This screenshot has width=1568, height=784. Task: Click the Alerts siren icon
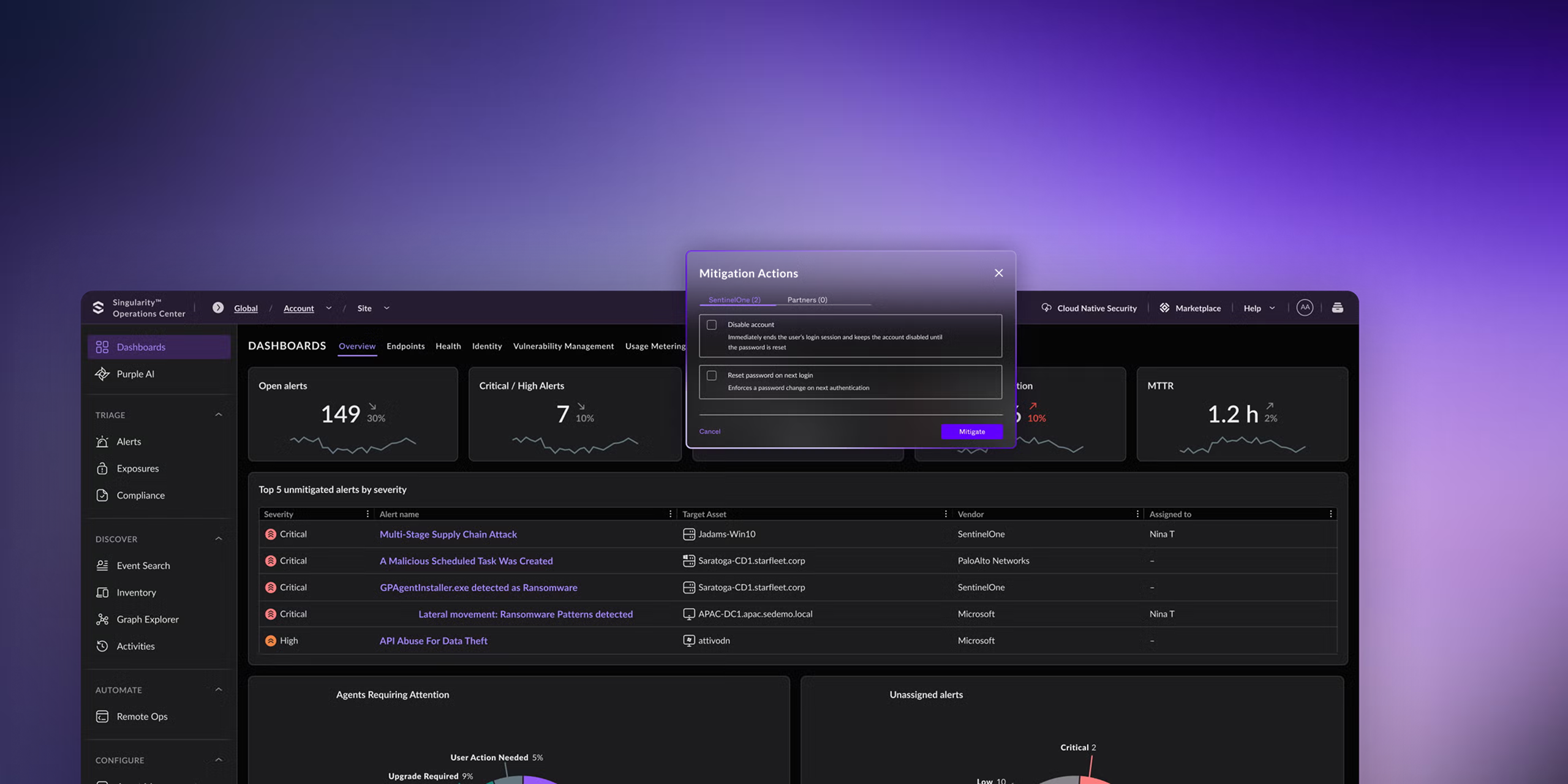point(102,442)
